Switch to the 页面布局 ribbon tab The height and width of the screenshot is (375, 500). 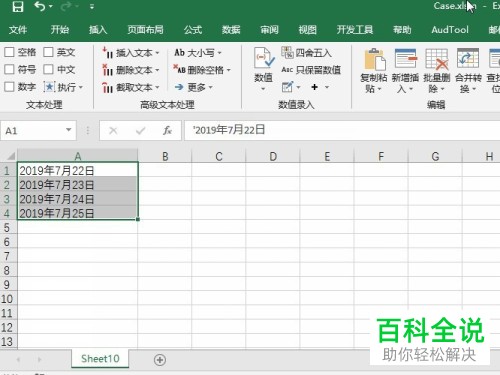pos(145,30)
